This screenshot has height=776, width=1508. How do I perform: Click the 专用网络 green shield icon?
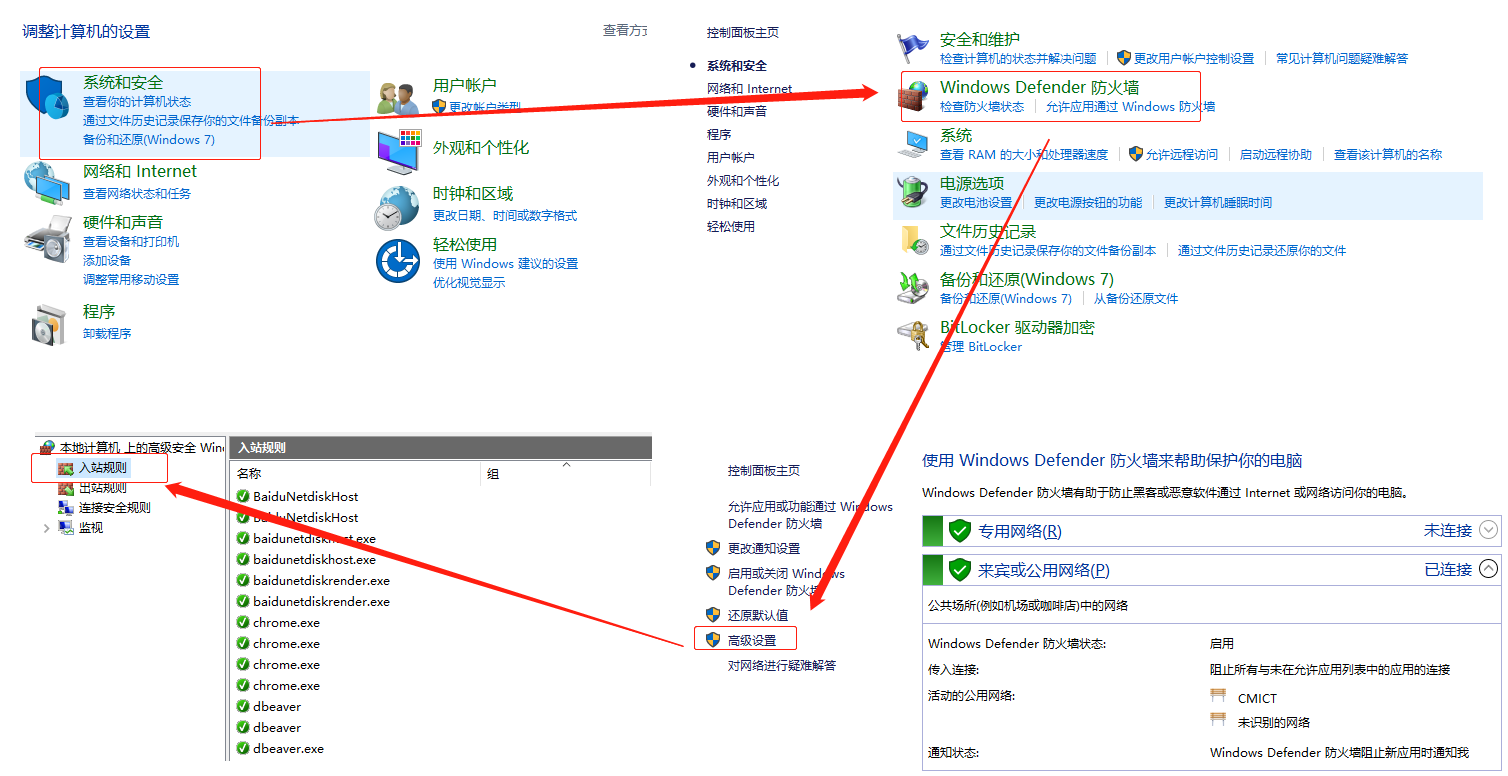(x=960, y=531)
